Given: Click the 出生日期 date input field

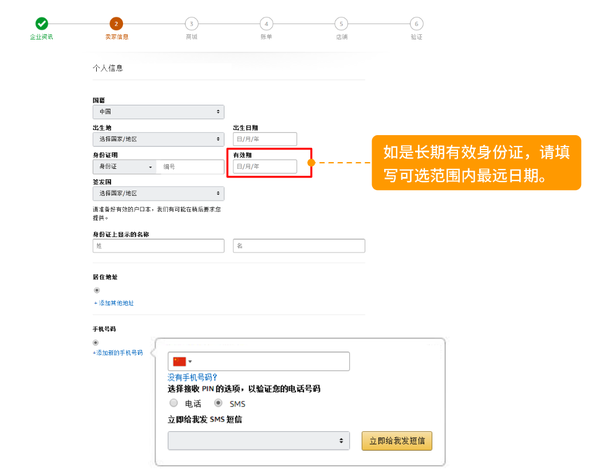Looking at the screenshot, I should click(x=265, y=139).
